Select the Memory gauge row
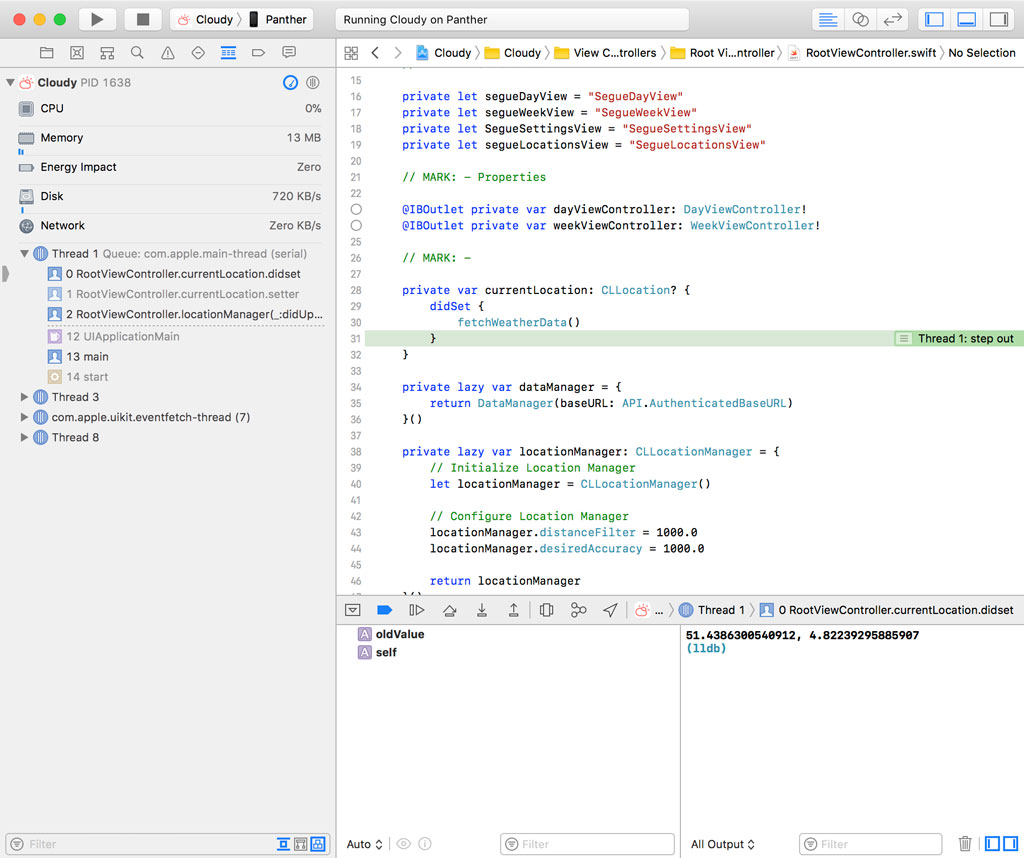The image size is (1024, 858). (x=168, y=138)
